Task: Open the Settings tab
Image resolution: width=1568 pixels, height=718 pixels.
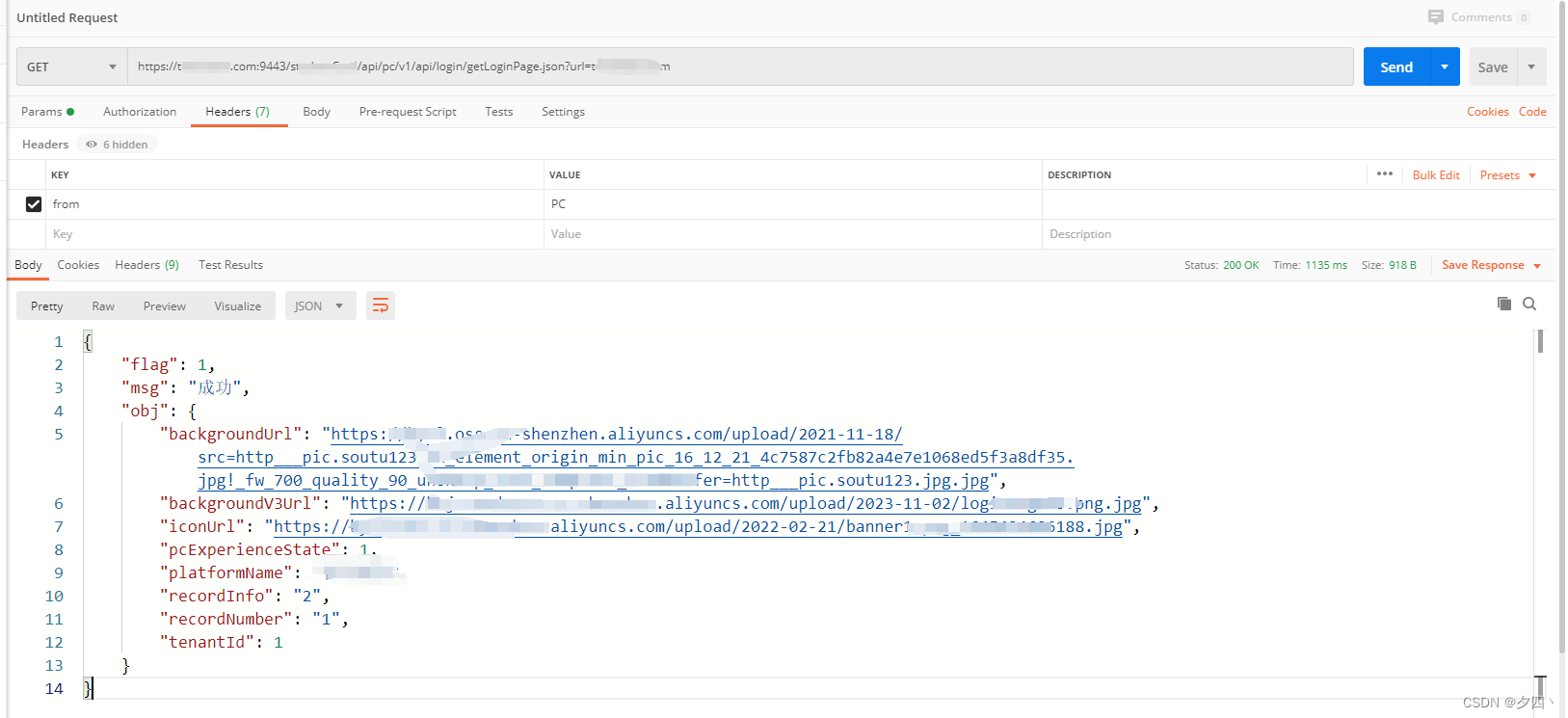Action: (x=563, y=112)
